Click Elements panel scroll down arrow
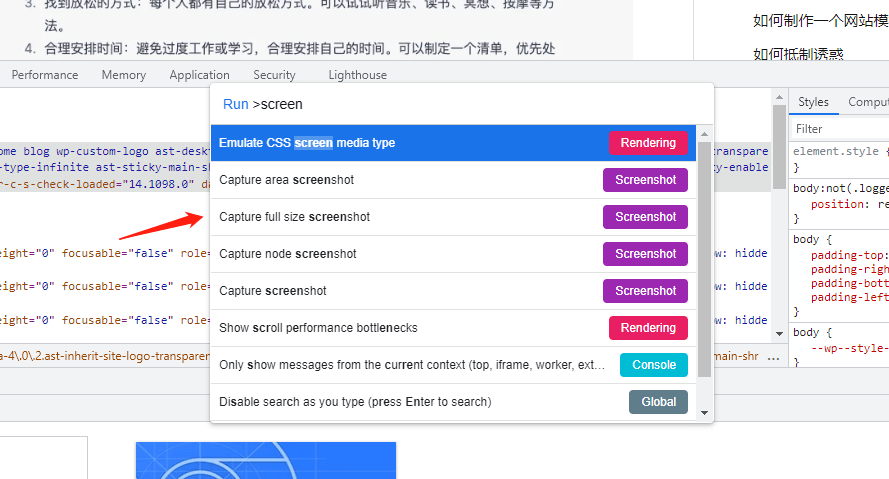Viewport: 889px width, 479px height. (779, 334)
